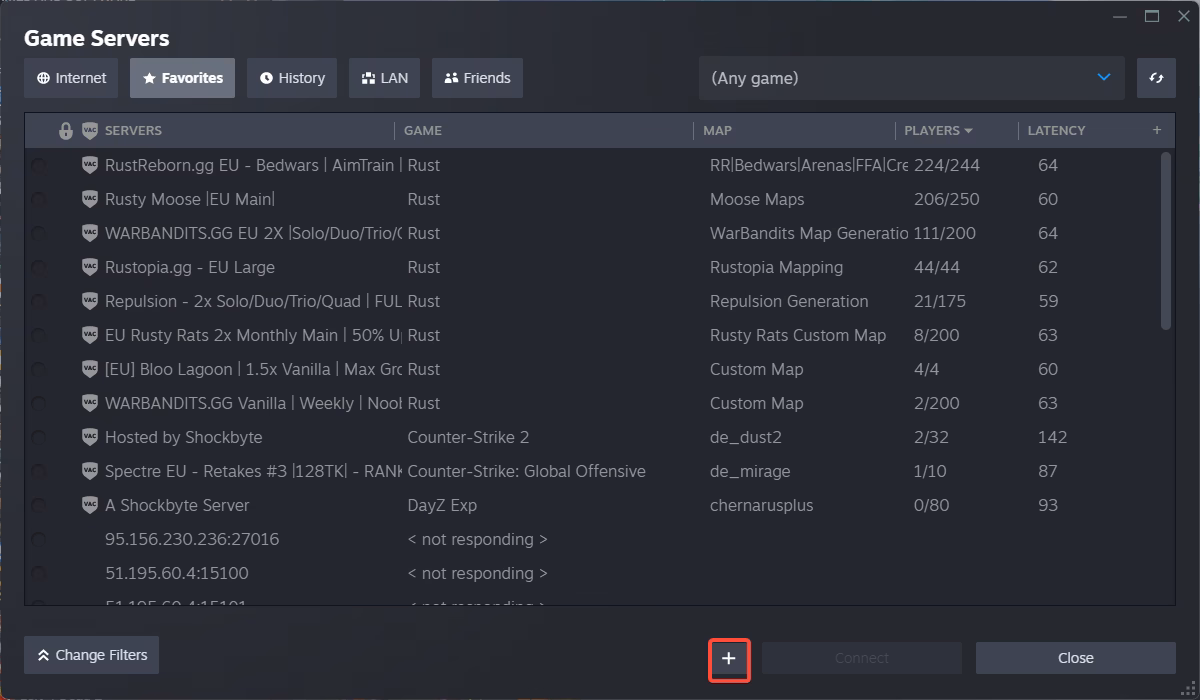Click VAC icon beside Rustopia.gg EU Large

89,267
